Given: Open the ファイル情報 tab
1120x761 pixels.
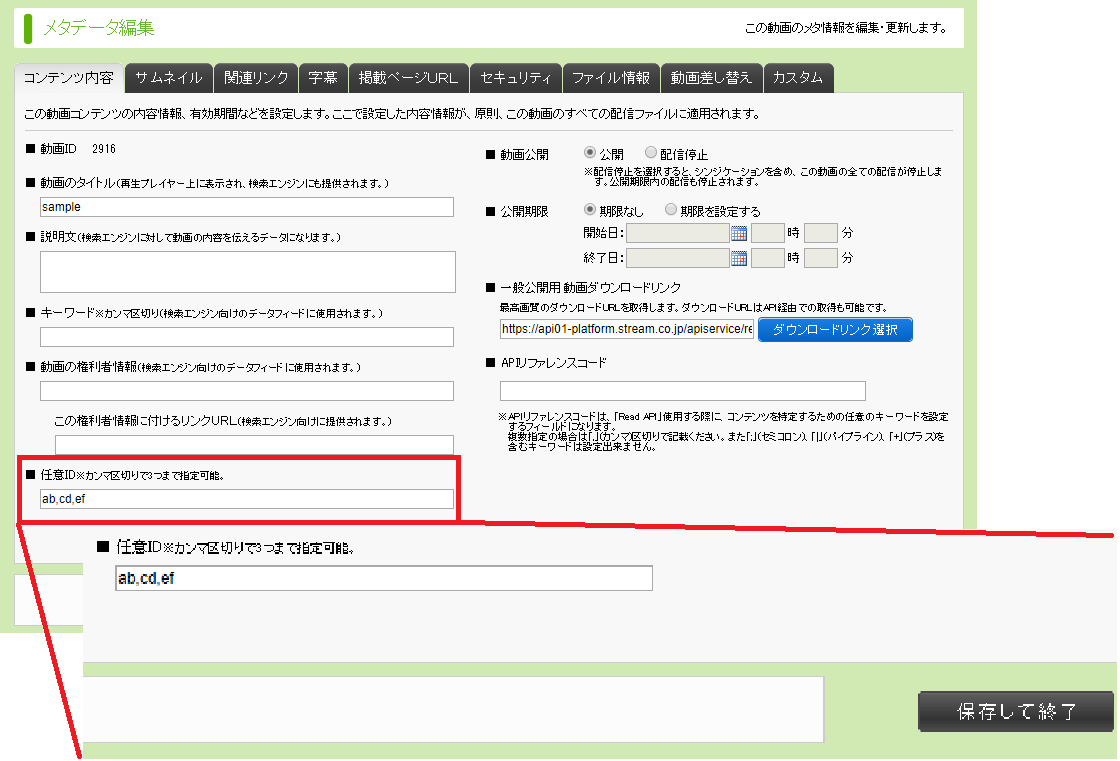Looking at the screenshot, I should pos(611,78).
